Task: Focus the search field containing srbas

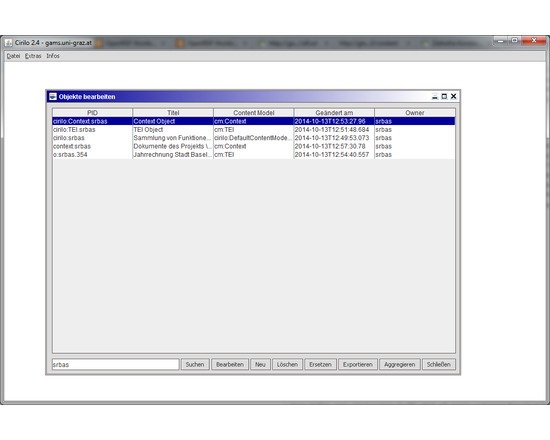Action: click(x=115, y=365)
